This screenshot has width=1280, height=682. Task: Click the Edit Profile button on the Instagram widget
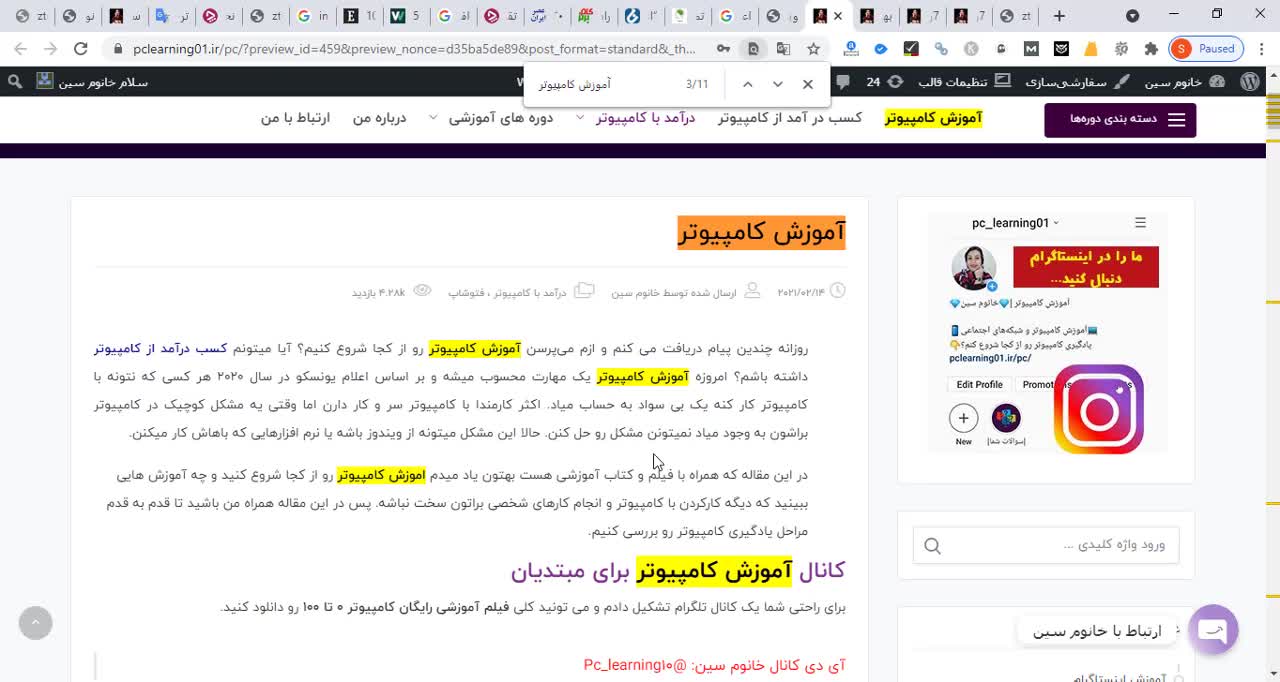coord(978,384)
